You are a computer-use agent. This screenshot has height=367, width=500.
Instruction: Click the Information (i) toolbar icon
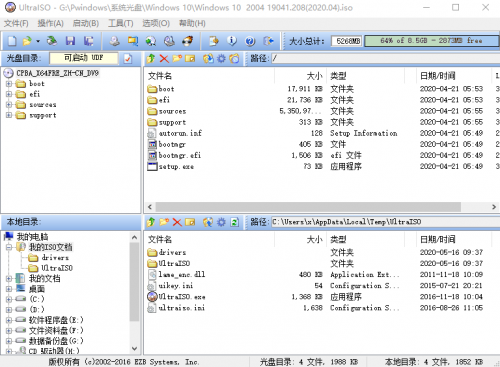click(x=232, y=41)
